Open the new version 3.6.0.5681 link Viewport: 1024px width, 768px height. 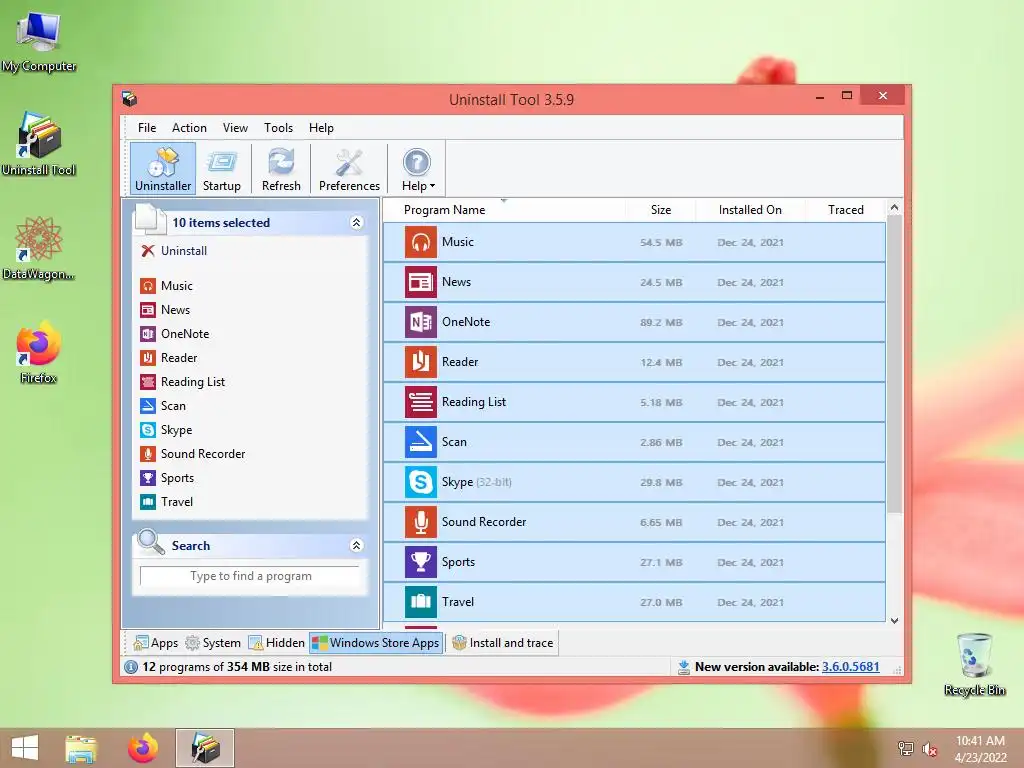(x=850, y=667)
